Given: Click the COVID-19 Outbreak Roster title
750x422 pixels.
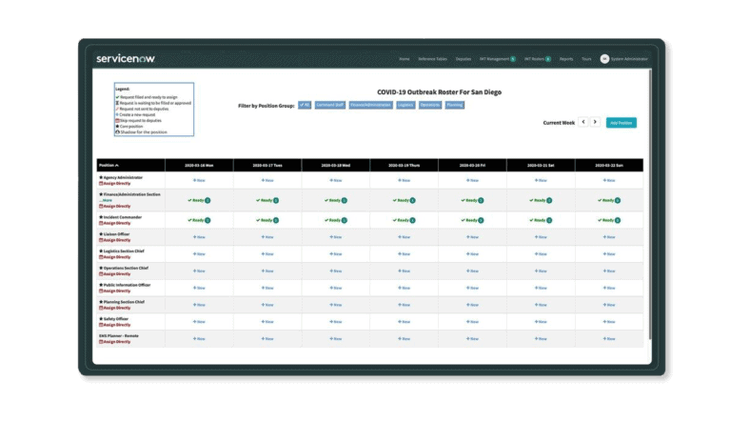Looking at the screenshot, I should pyautogui.click(x=439, y=92).
